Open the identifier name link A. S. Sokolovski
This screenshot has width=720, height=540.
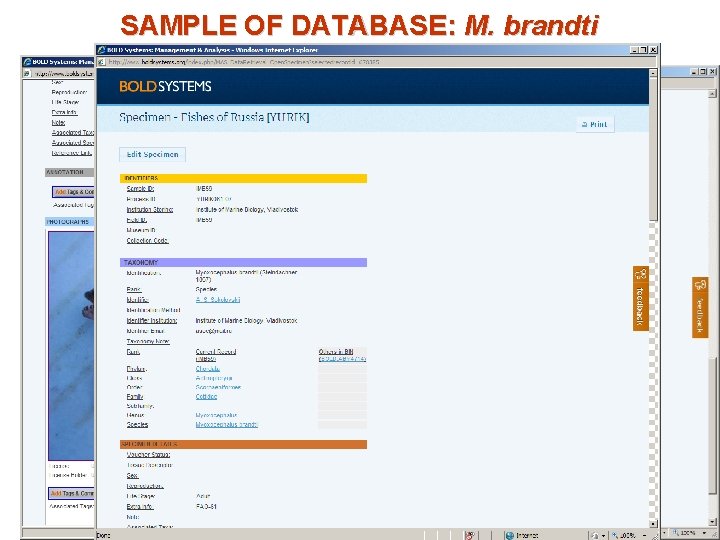[x=218, y=300]
